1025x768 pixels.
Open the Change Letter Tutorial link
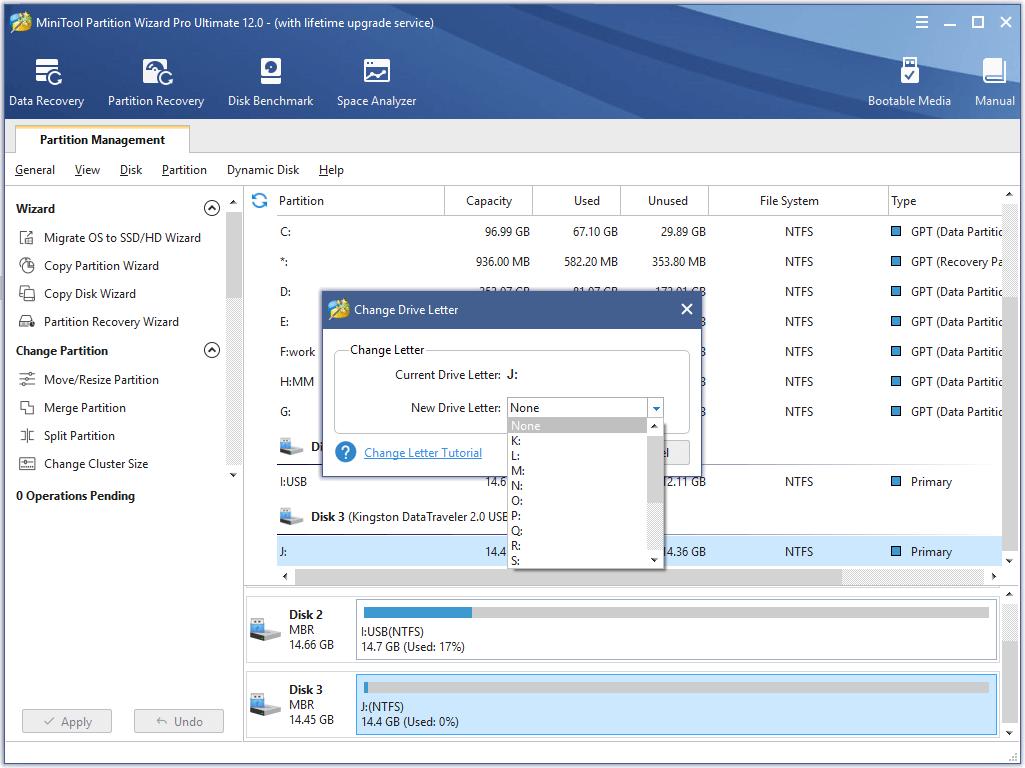tap(423, 453)
